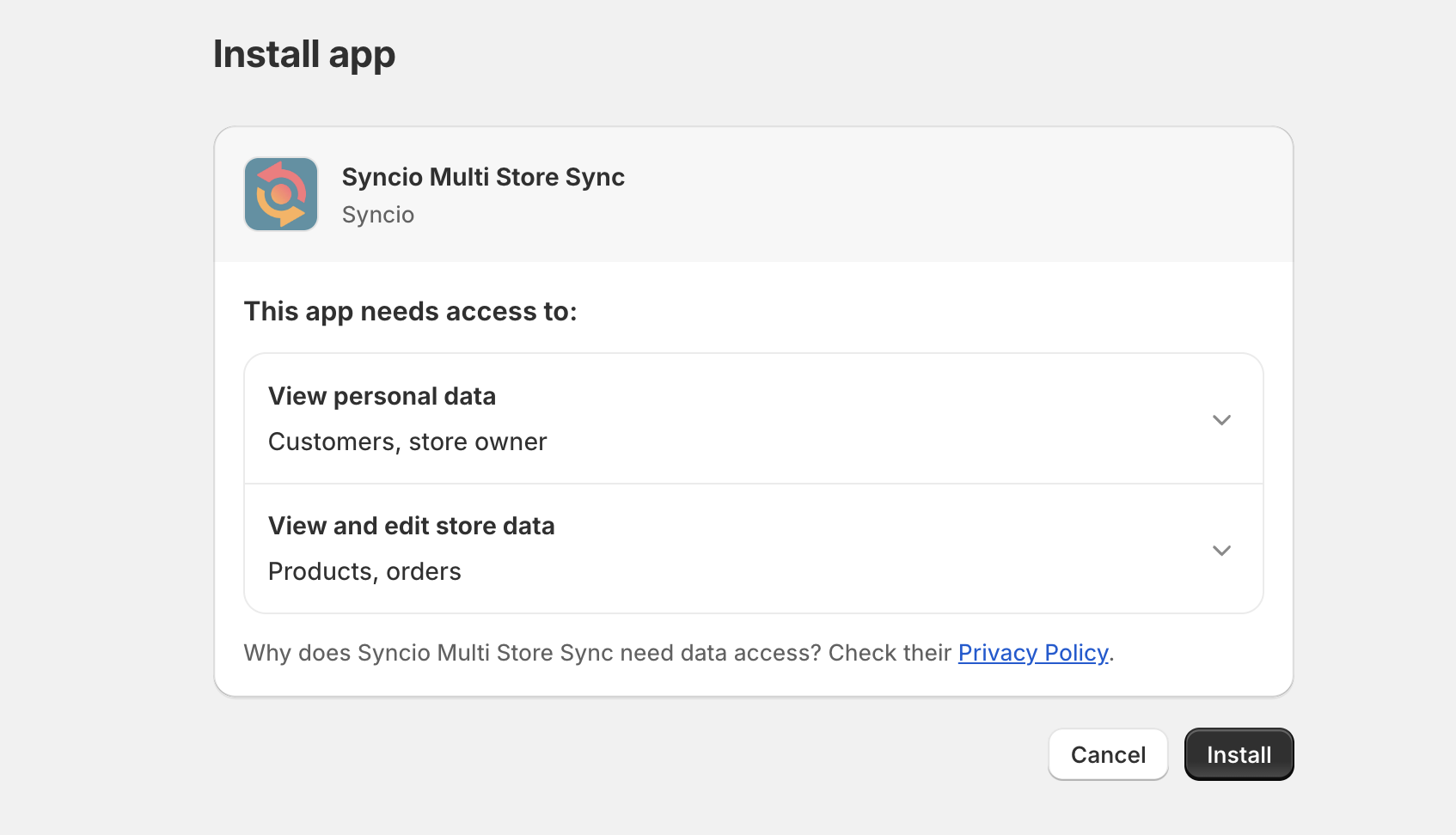Click the 'Products, orders' text
The image size is (1456, 835).
point(364,571)
